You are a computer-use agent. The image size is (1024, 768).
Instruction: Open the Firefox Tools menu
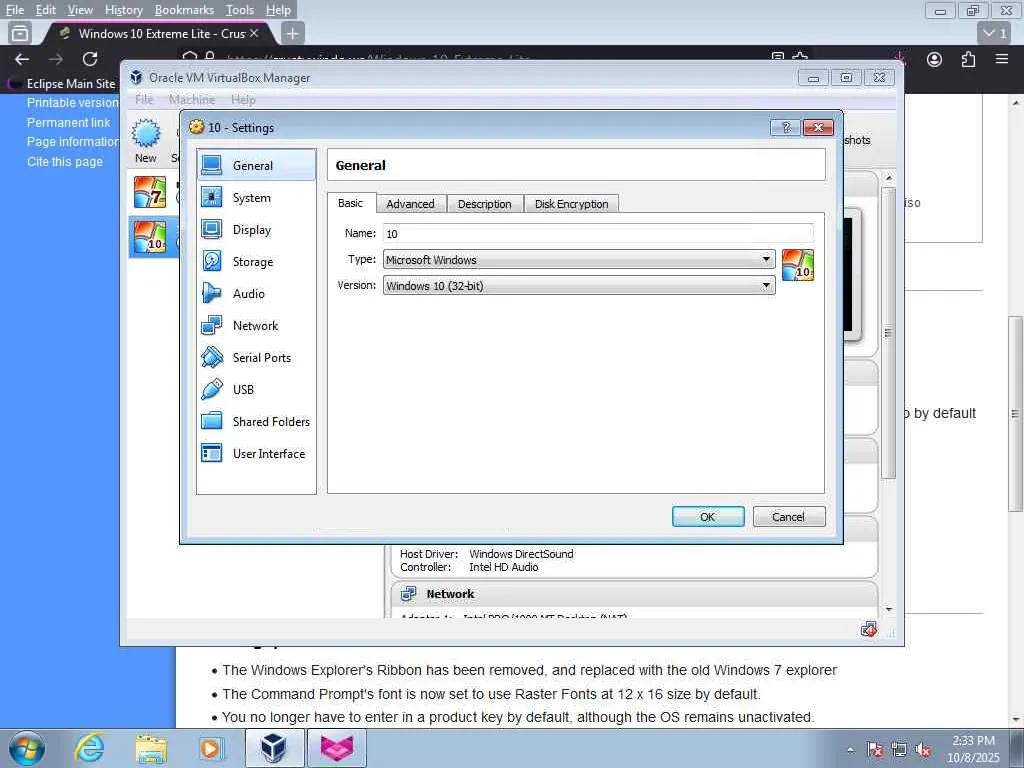pos(240,10)
